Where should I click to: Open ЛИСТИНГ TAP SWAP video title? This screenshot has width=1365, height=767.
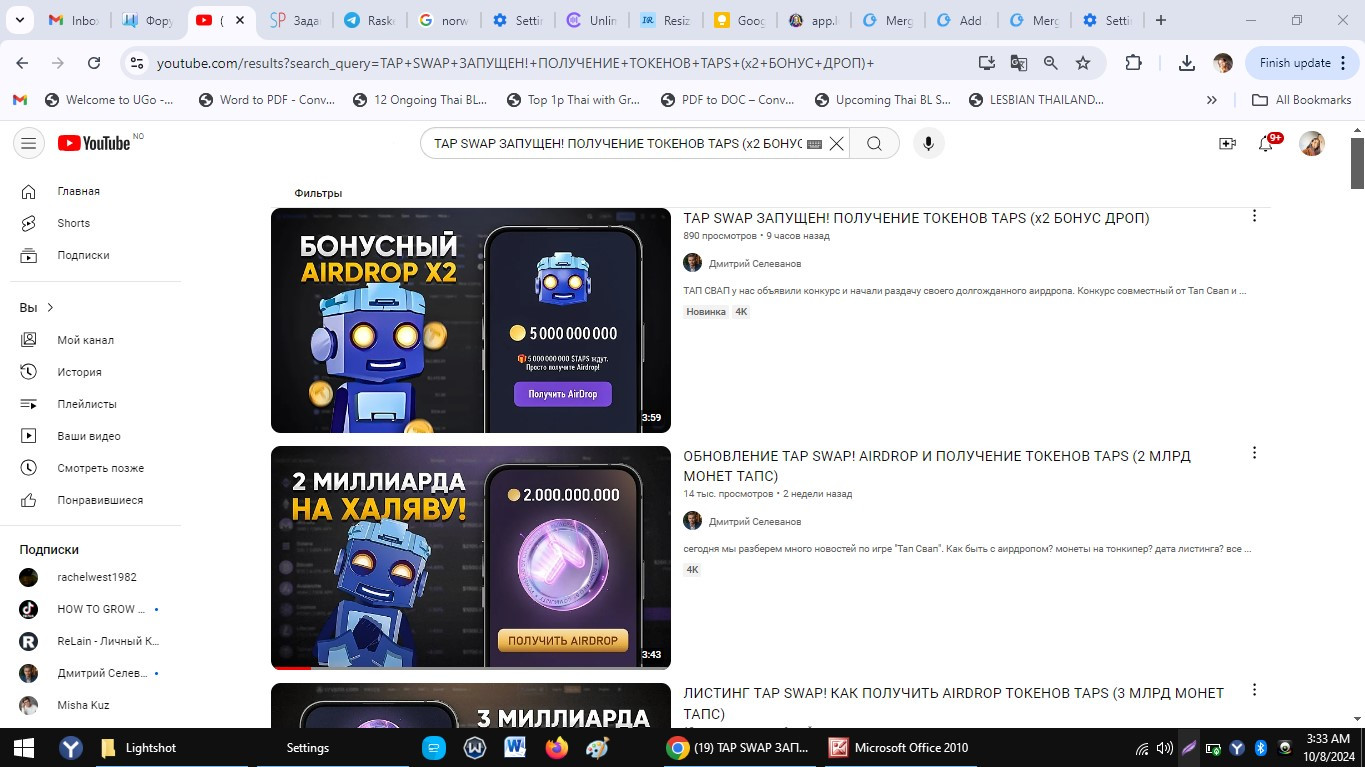point(953,703)
